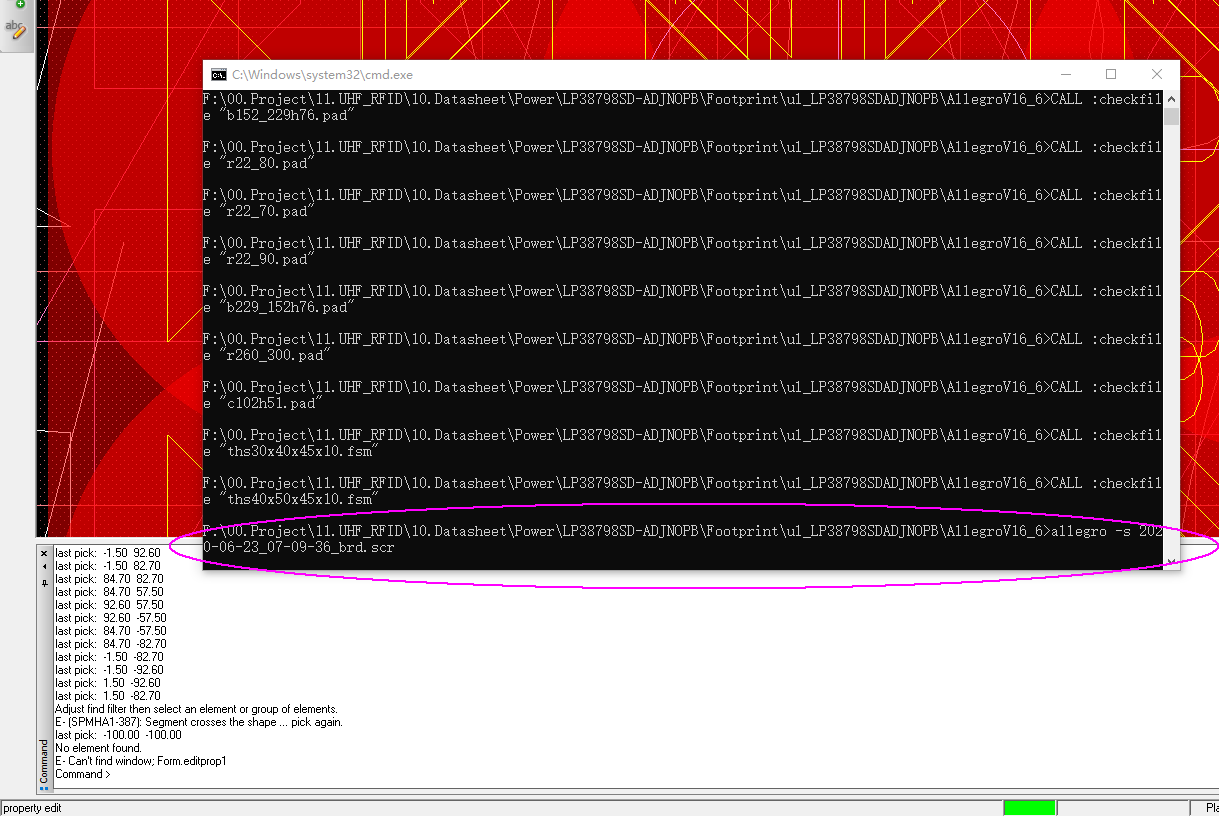Select the abc text edit tool
Viewport: 1219px width, 816px height.
[x=17, y=29]
